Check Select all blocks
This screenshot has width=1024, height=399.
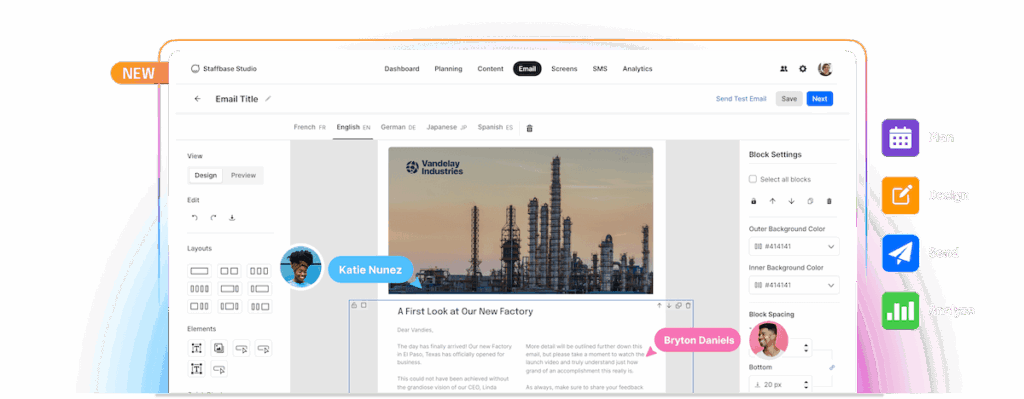[x=752, y=179]
